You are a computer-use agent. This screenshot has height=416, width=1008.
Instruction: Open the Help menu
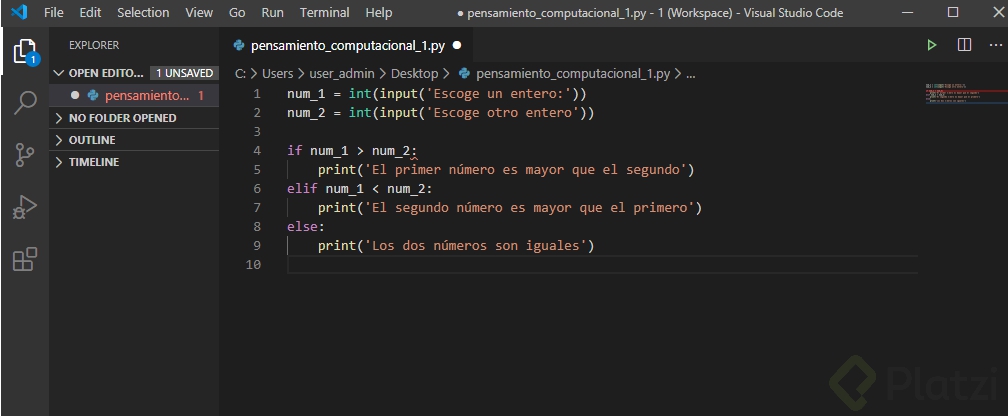click(379, 12)
